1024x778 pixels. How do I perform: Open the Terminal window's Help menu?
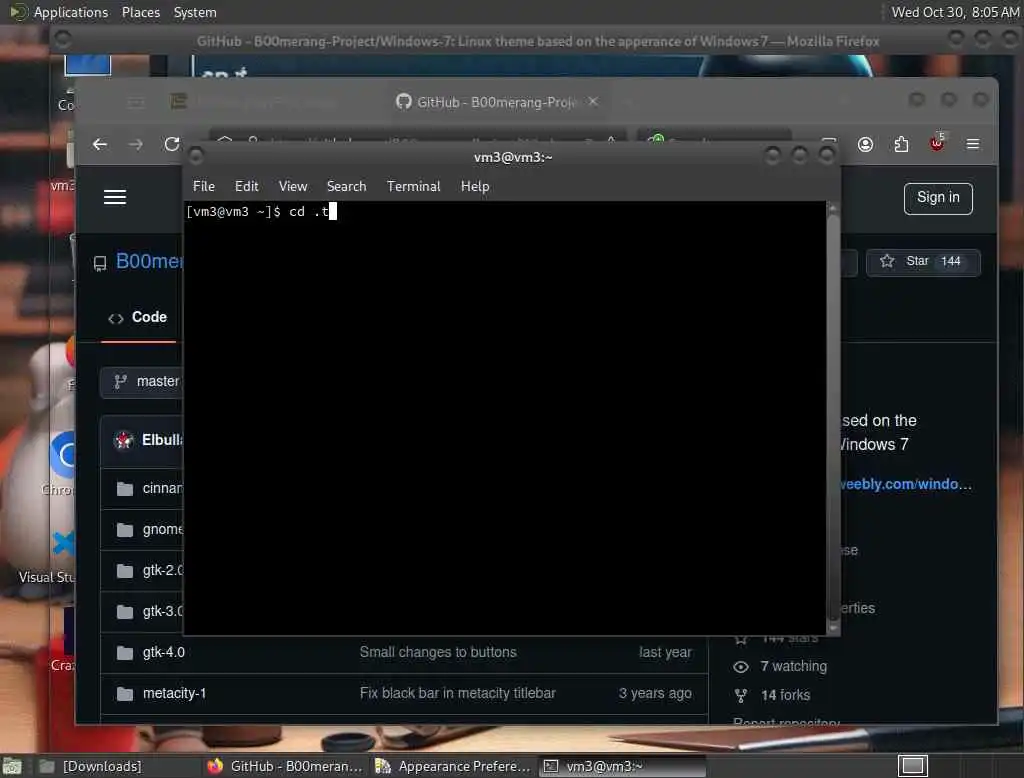coord(475,186)
